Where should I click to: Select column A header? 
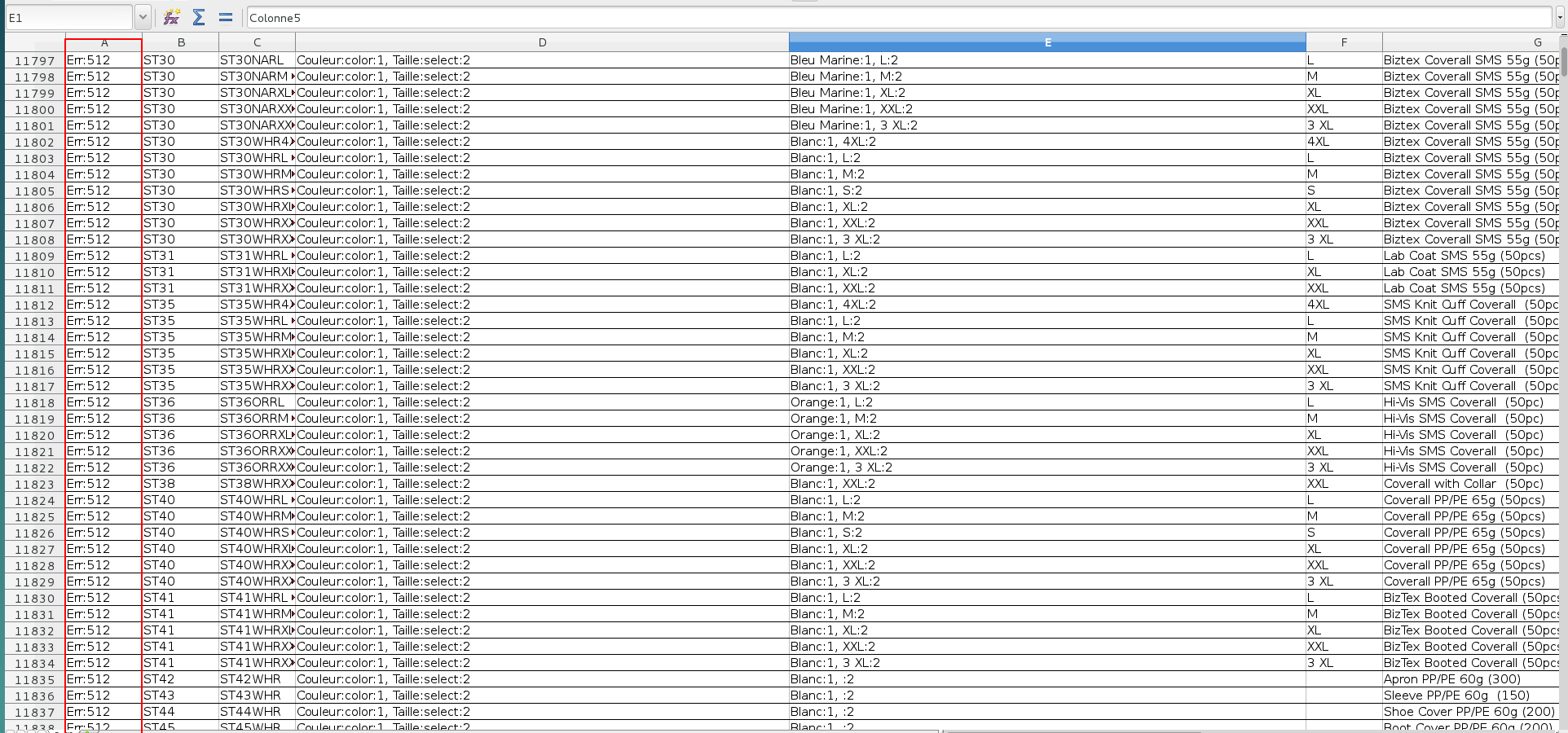(x=104, y=42)
